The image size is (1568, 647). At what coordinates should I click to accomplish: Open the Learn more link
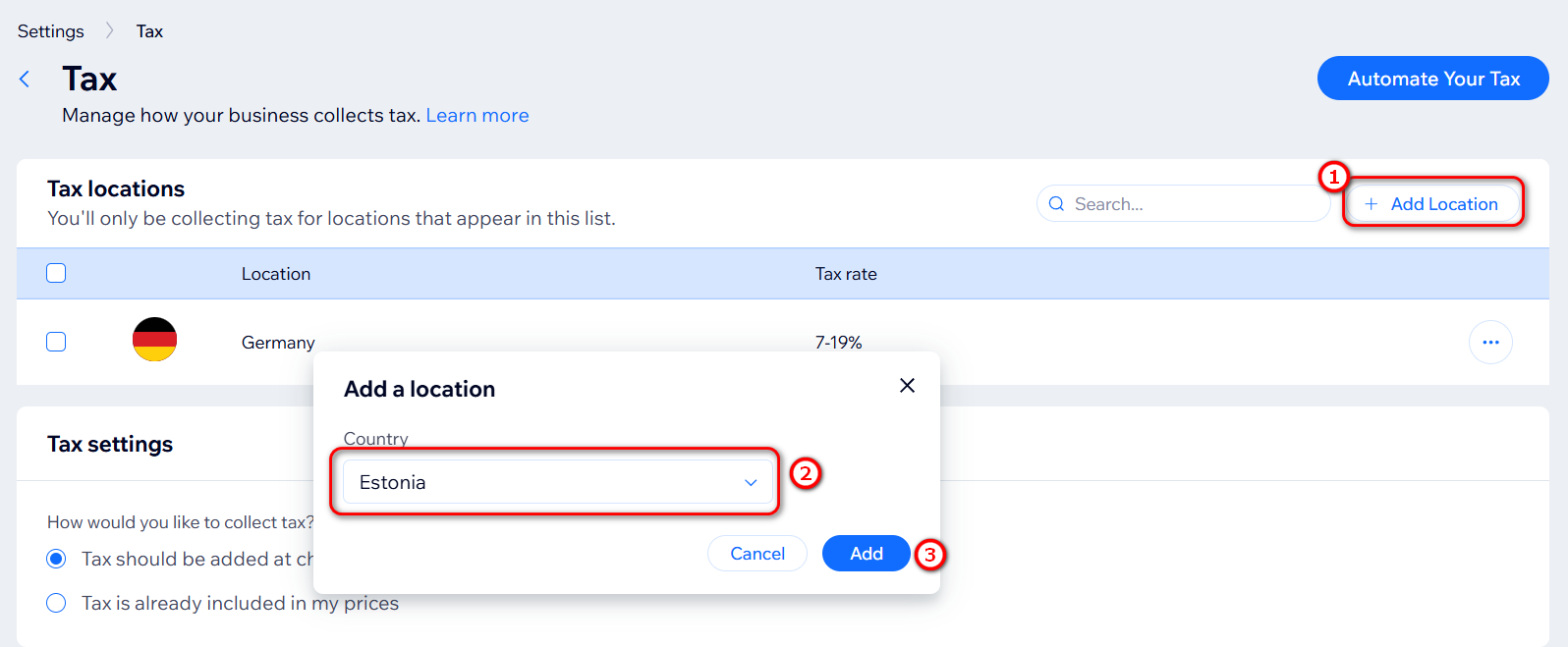tap(476, 116)
